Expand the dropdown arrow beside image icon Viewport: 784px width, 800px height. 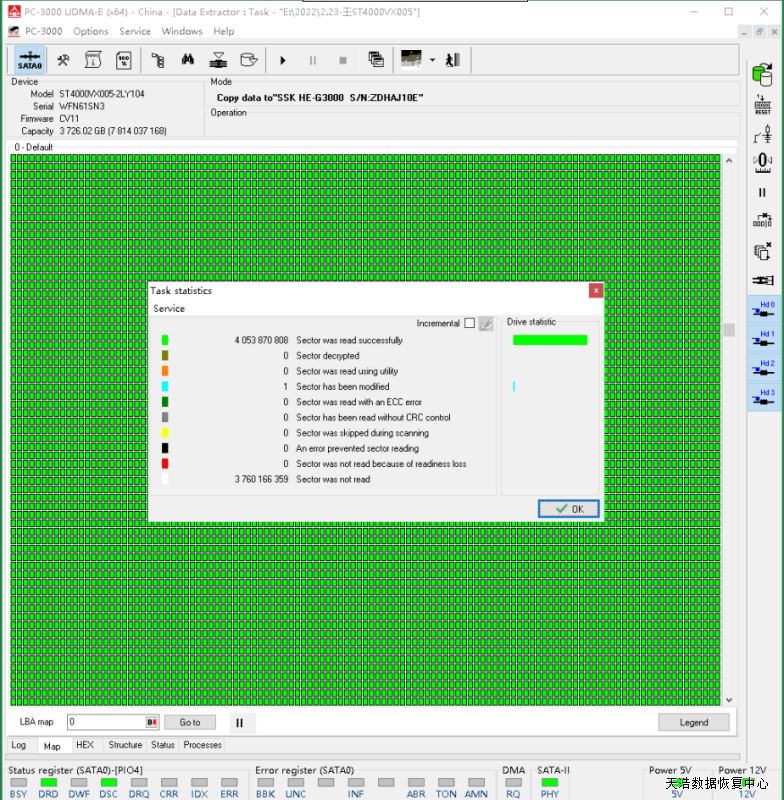pos(432,60)
